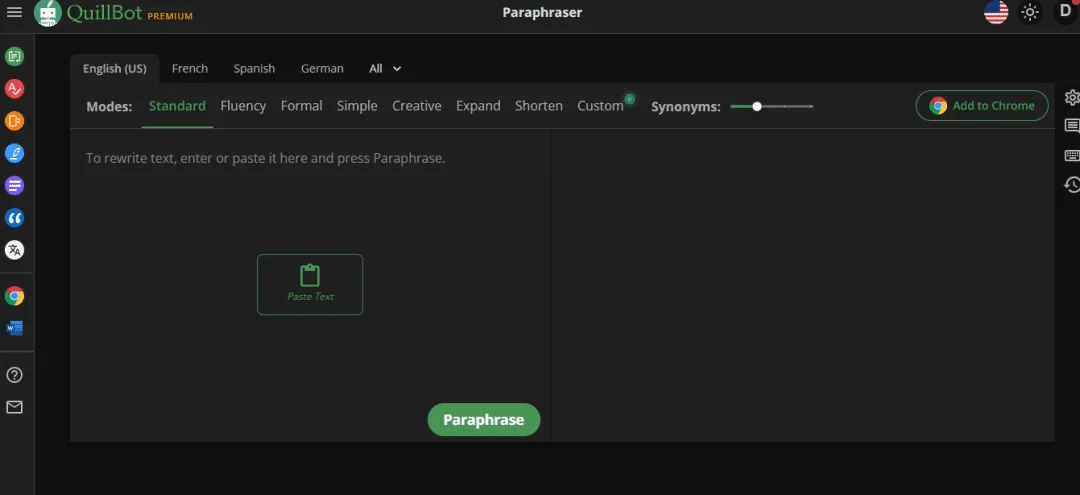Image resolution: width=1080 pixels, height=495 pixels.
Task: Select the Fluency mode
Action: (243, 106)
